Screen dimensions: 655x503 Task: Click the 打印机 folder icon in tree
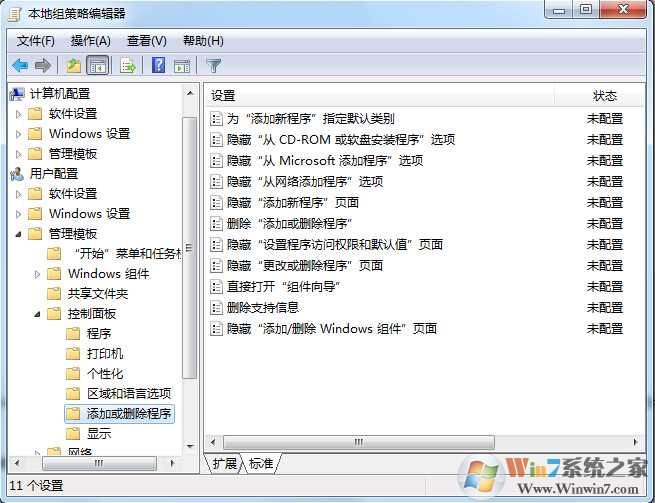point(73,354)
